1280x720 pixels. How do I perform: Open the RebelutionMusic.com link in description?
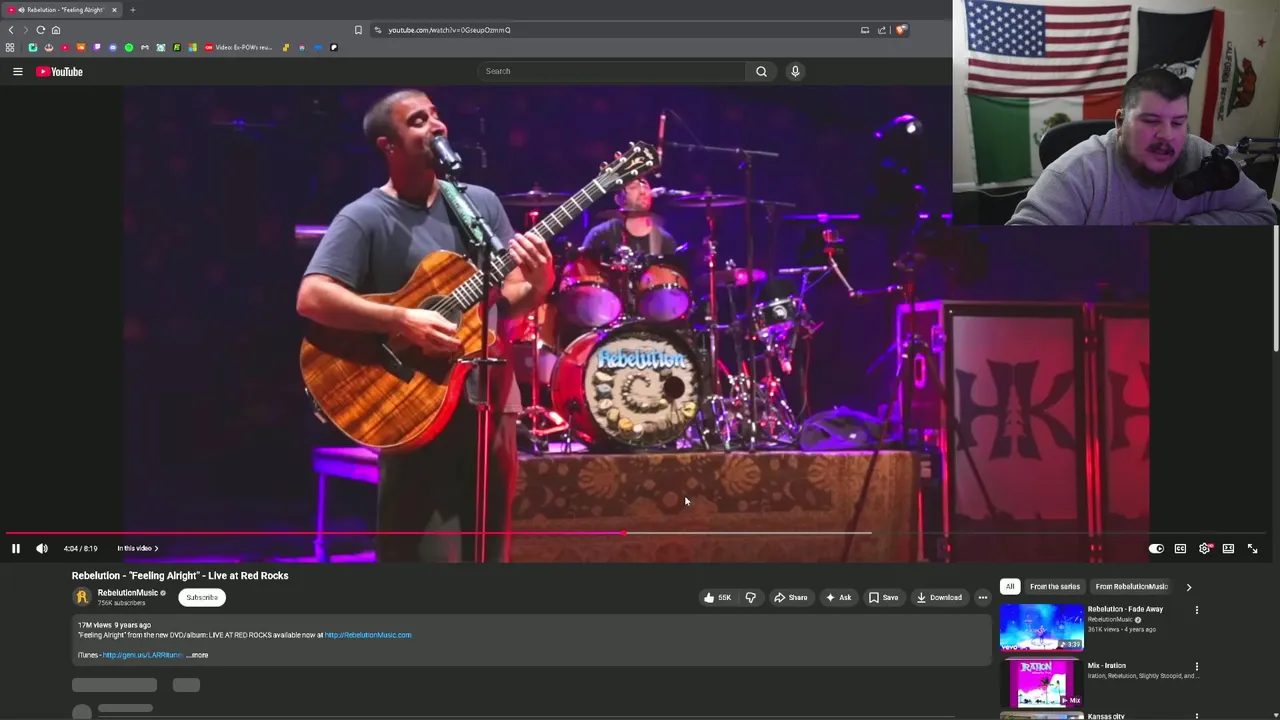point(367,635)
